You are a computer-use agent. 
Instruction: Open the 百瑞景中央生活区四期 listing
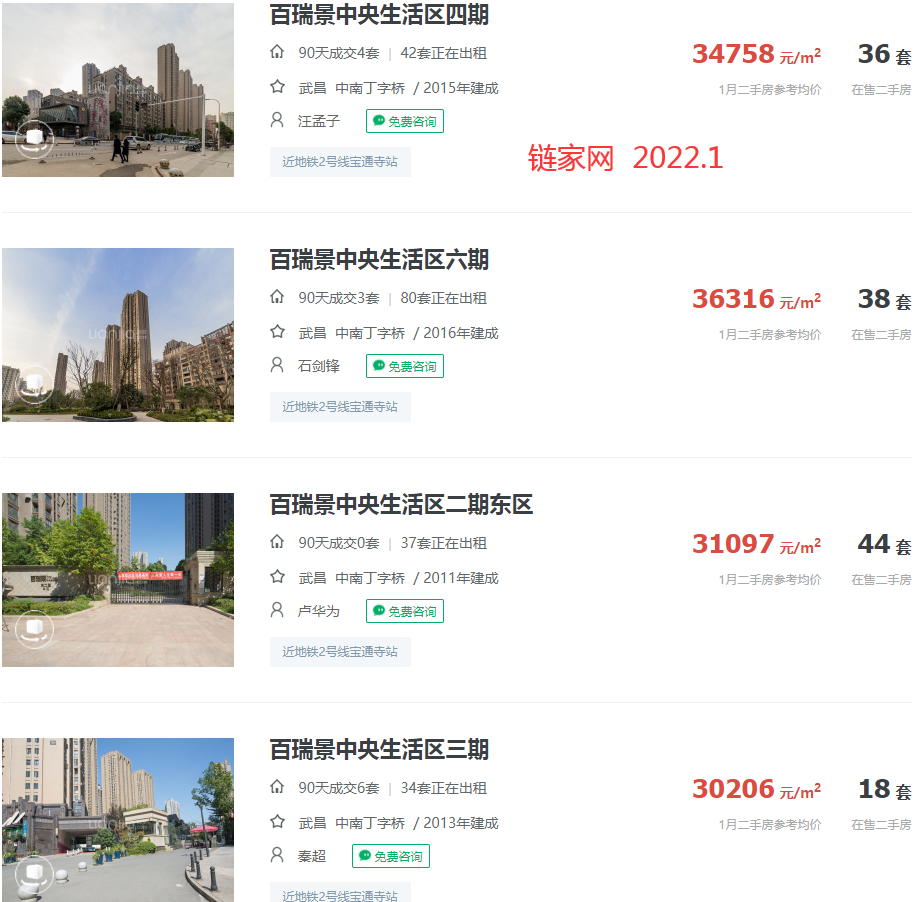(x=377, y=16)
